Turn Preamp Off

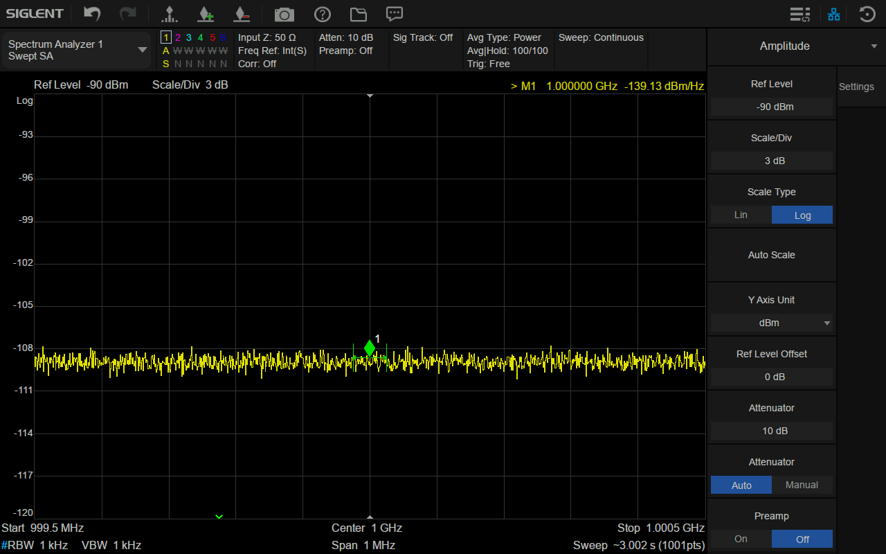pos(802,539)
